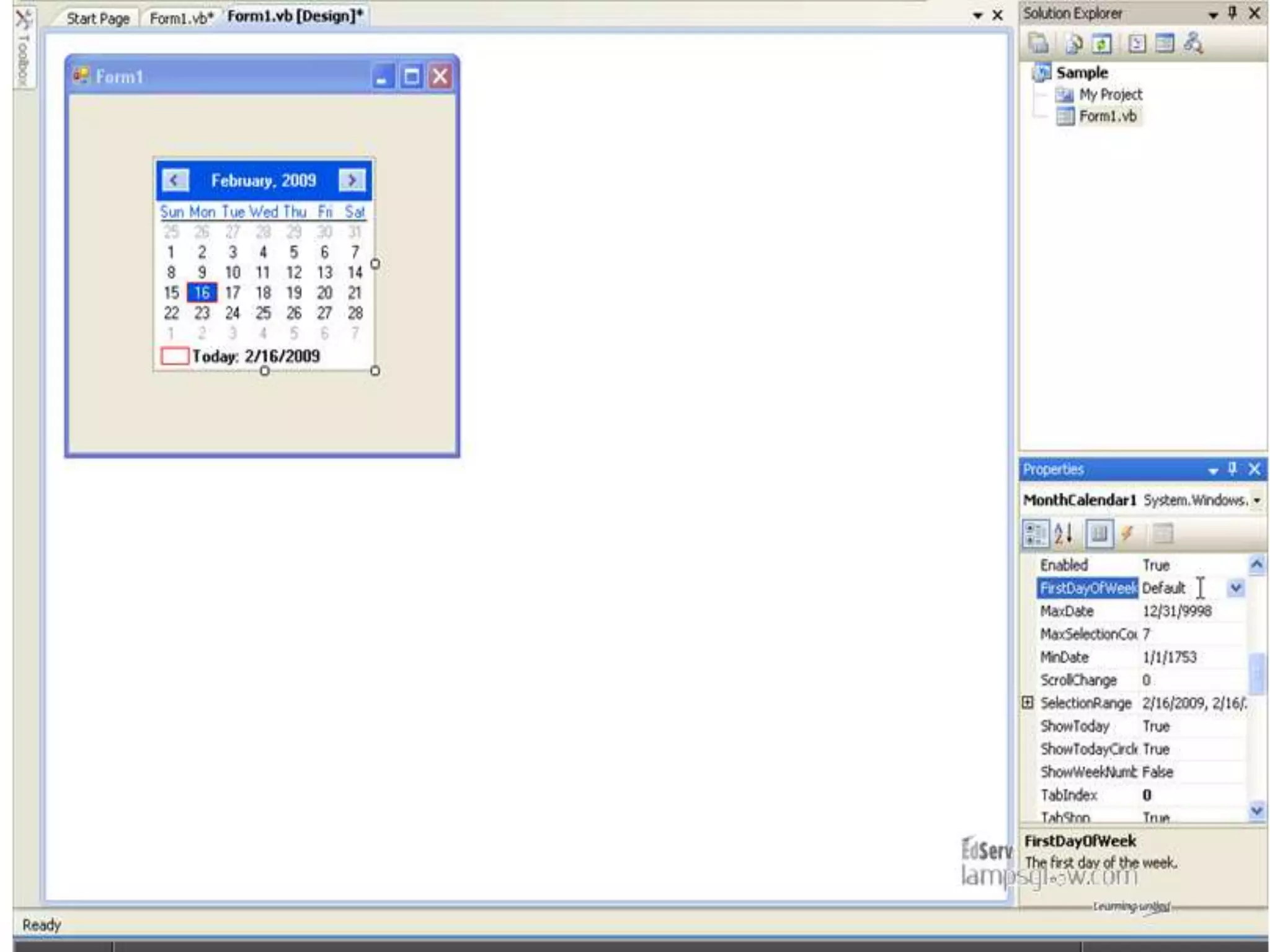
Task: Pin the Properties panel
Action: point(1233,469)
